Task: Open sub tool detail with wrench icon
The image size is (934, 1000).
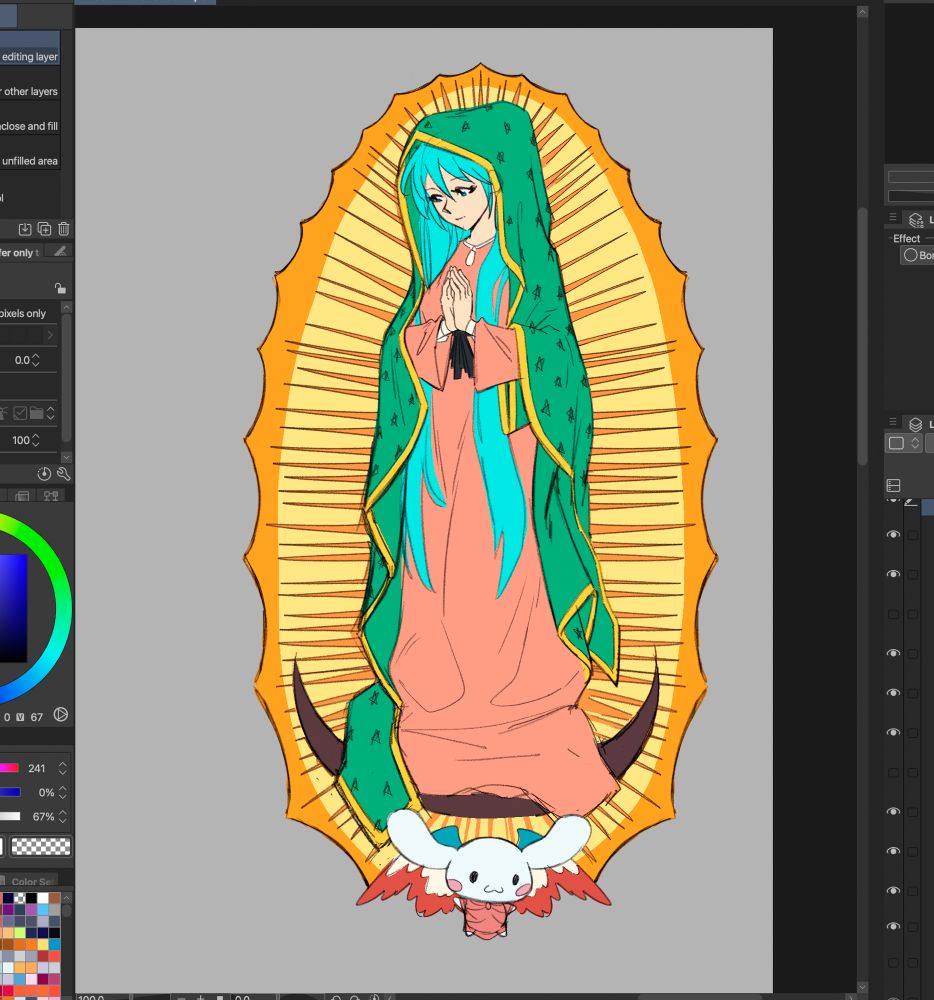Action: pyautogui.click(x=63, y=473)
